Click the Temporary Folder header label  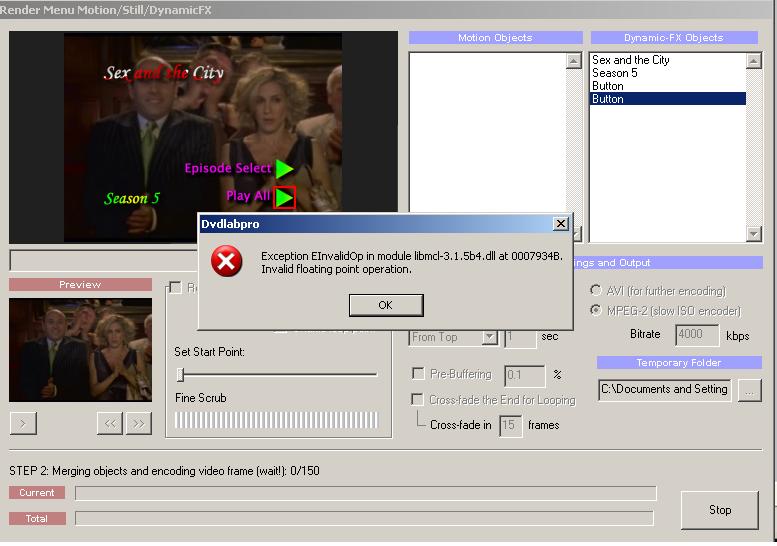(x=679, y=363)
